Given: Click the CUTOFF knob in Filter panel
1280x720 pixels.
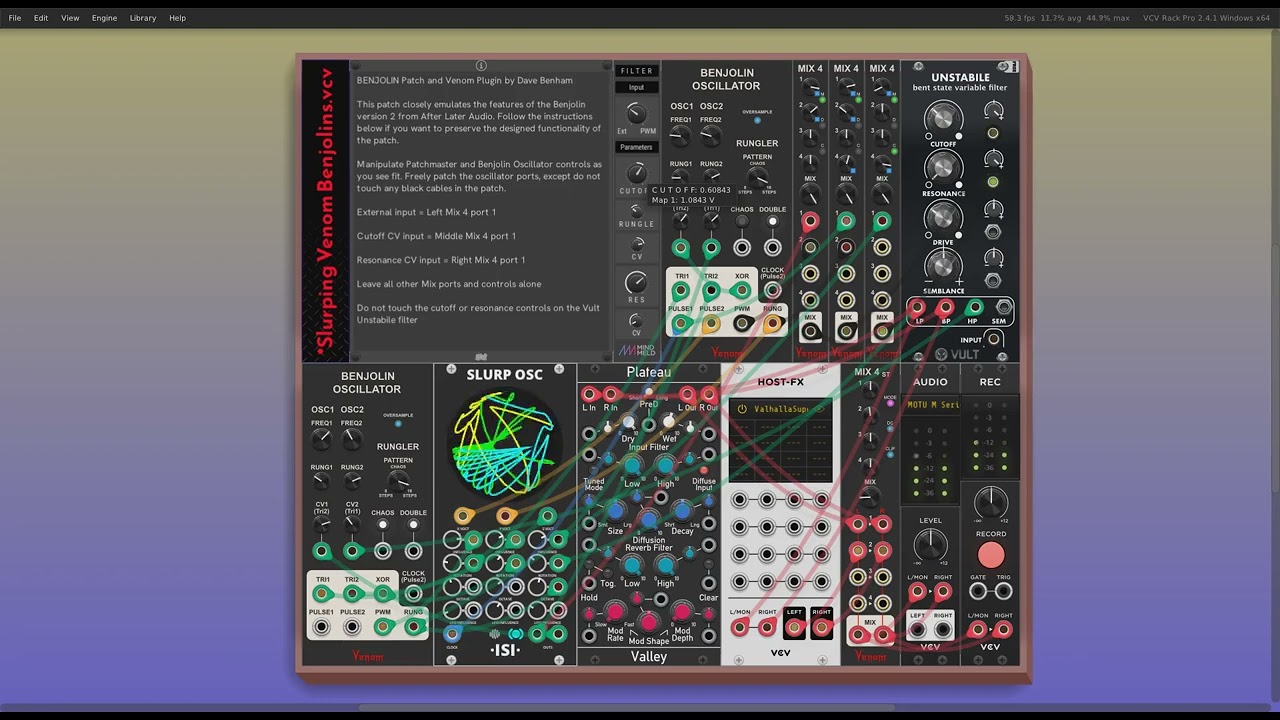Looking at the screenshot, I should point(636,174).
